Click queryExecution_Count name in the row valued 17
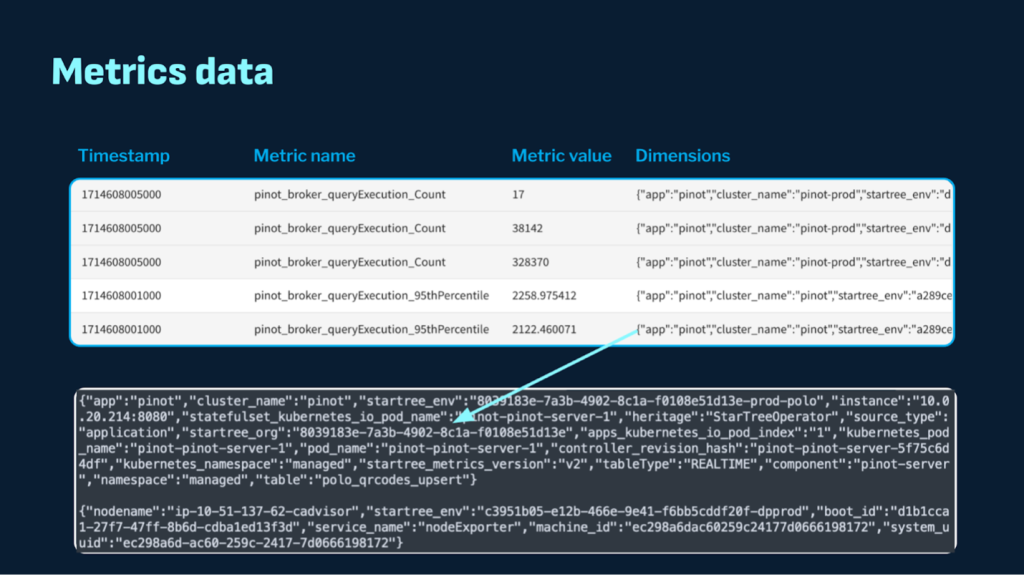The image size is (1024, 577). click(349, 195)
